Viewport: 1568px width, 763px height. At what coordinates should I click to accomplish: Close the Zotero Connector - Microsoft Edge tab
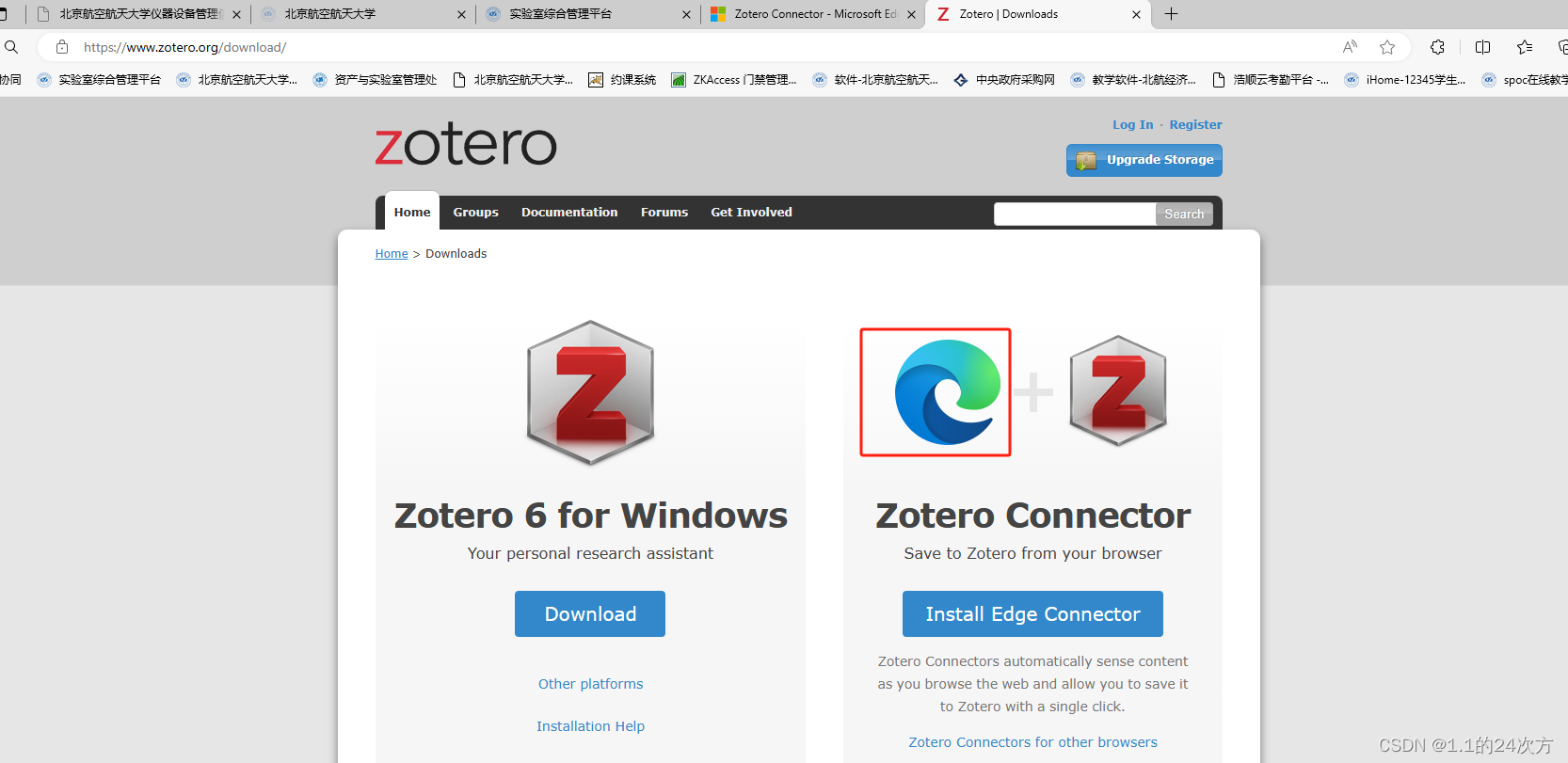coord(911,14)
